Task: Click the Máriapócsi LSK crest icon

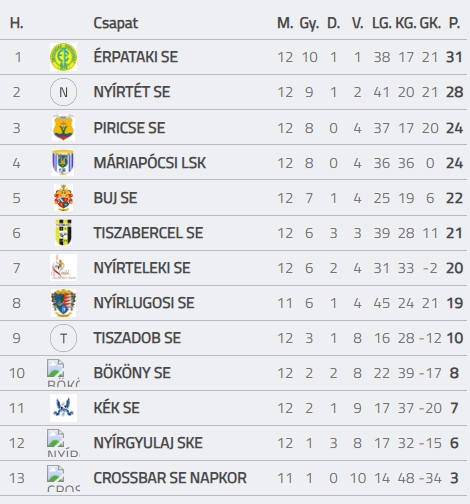Action: point(63,163)
